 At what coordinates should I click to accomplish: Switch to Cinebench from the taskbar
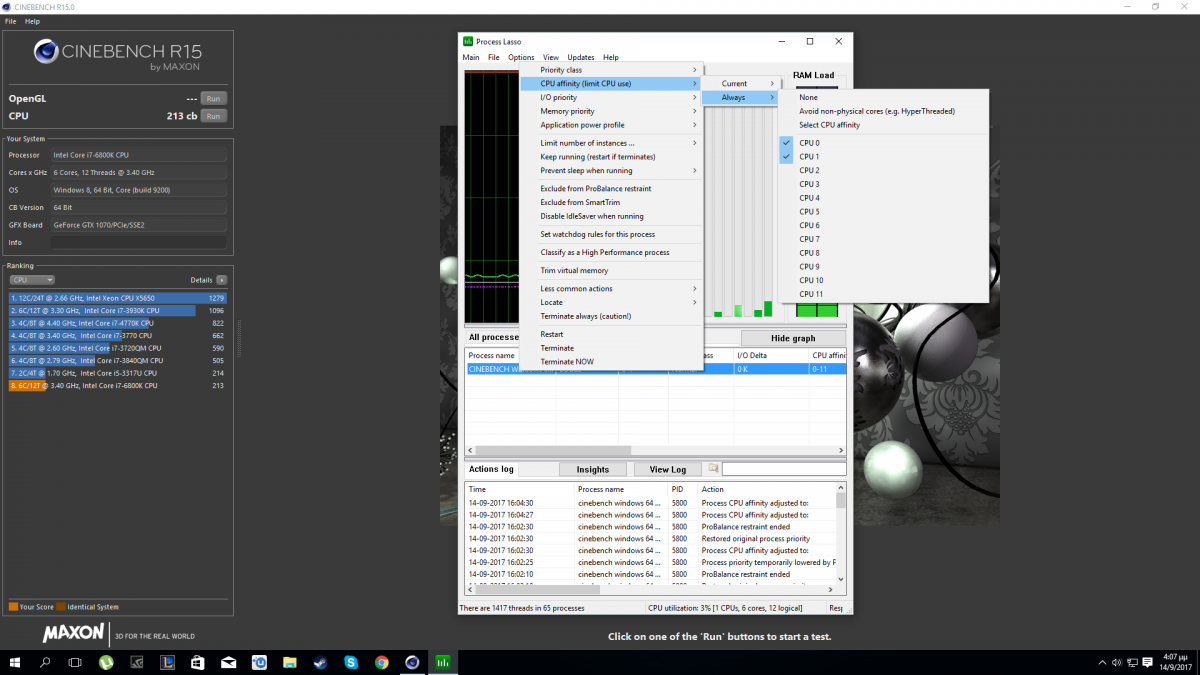point(411,662)
